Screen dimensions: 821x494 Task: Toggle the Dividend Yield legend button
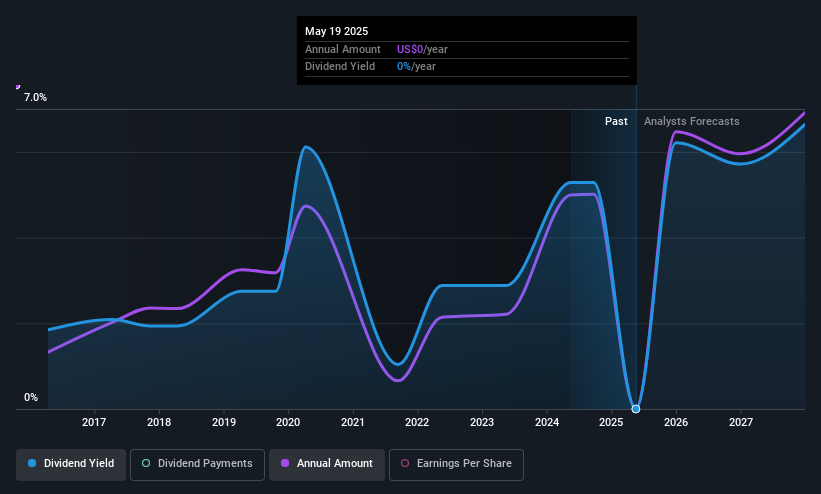71,464
